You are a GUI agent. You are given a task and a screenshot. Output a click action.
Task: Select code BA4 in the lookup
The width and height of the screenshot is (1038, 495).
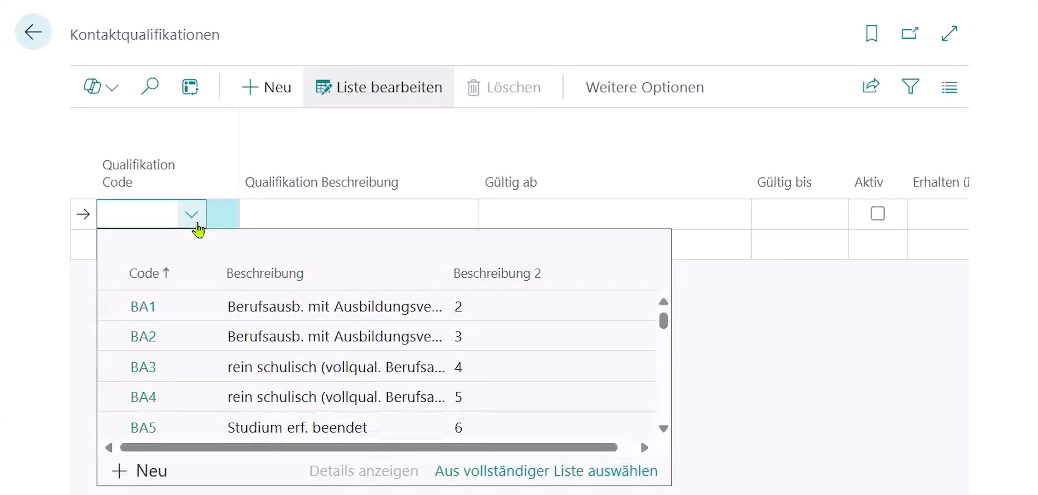(x=143, y=398)
